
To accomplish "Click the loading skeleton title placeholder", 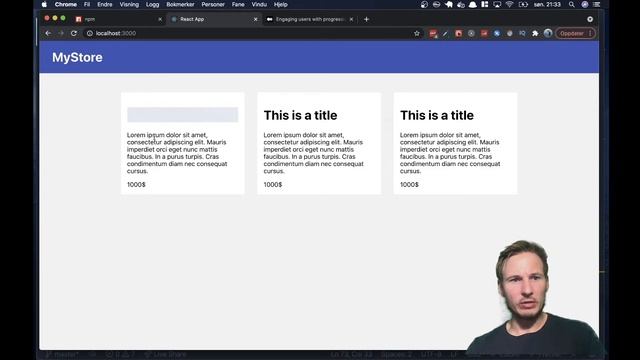I will [x=182, y=115].
